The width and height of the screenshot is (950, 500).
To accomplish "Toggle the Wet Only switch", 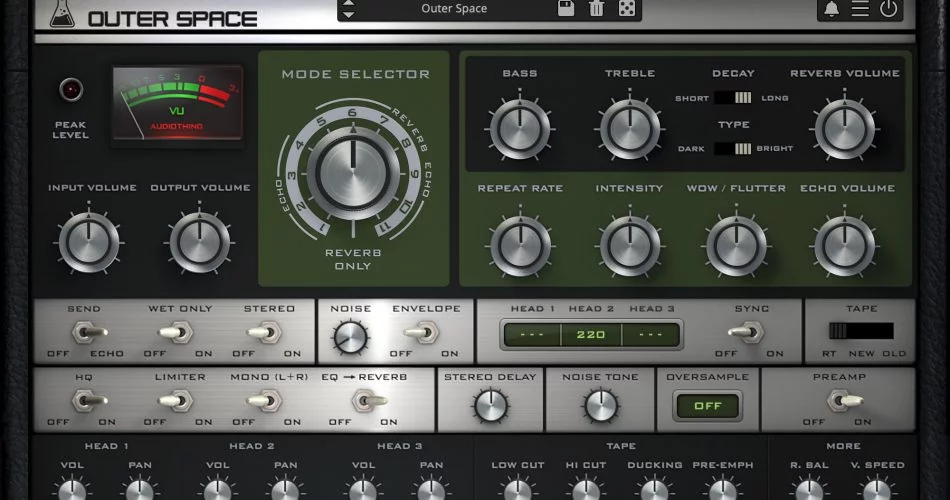I will (x=176, y=332).
